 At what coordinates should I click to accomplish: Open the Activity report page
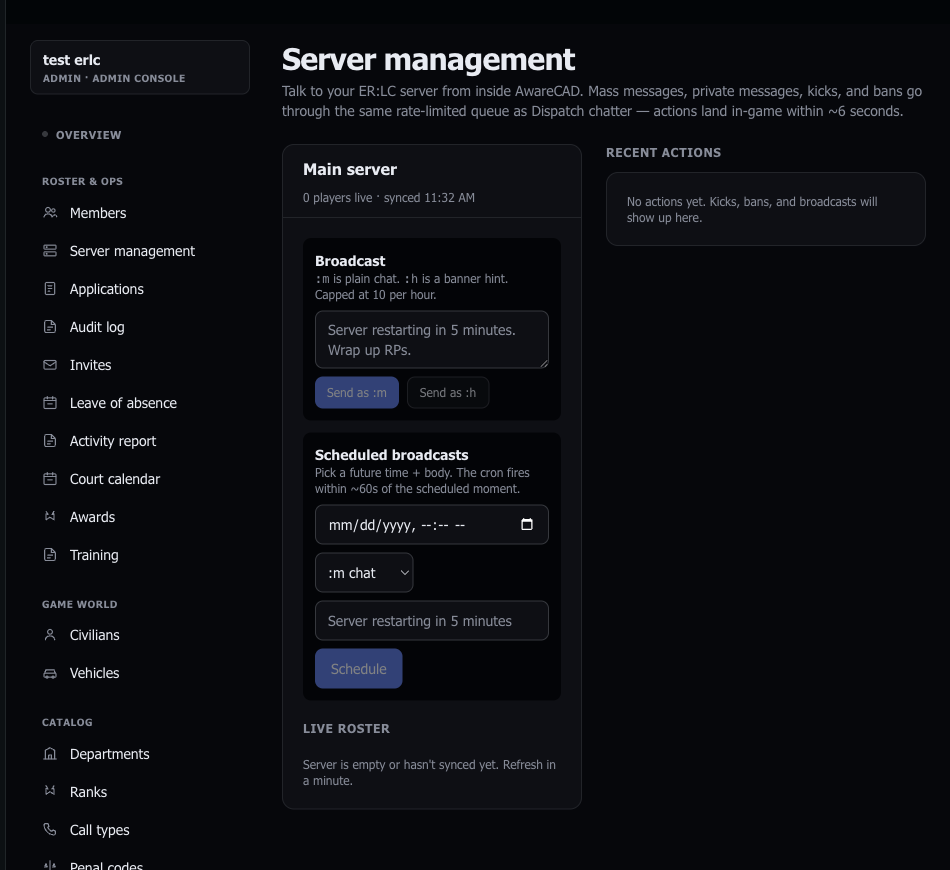coord(113,441)
